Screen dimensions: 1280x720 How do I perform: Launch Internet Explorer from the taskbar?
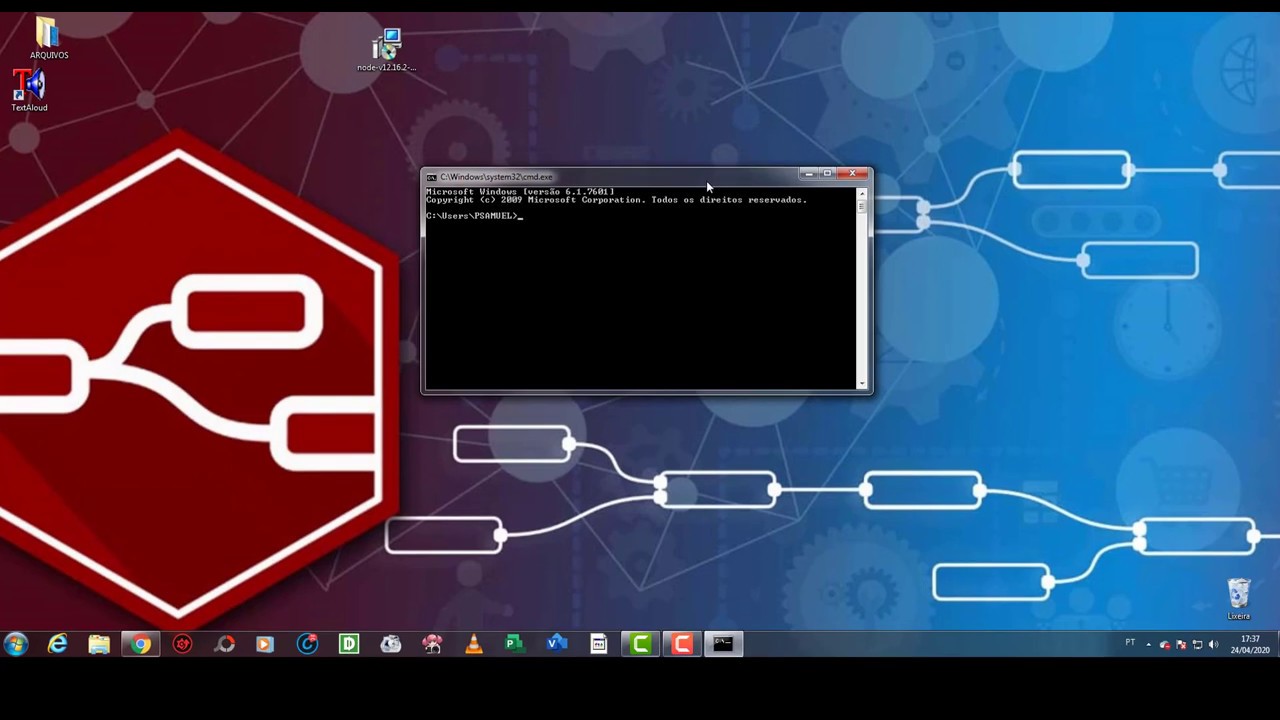click(x=57, y=644)
